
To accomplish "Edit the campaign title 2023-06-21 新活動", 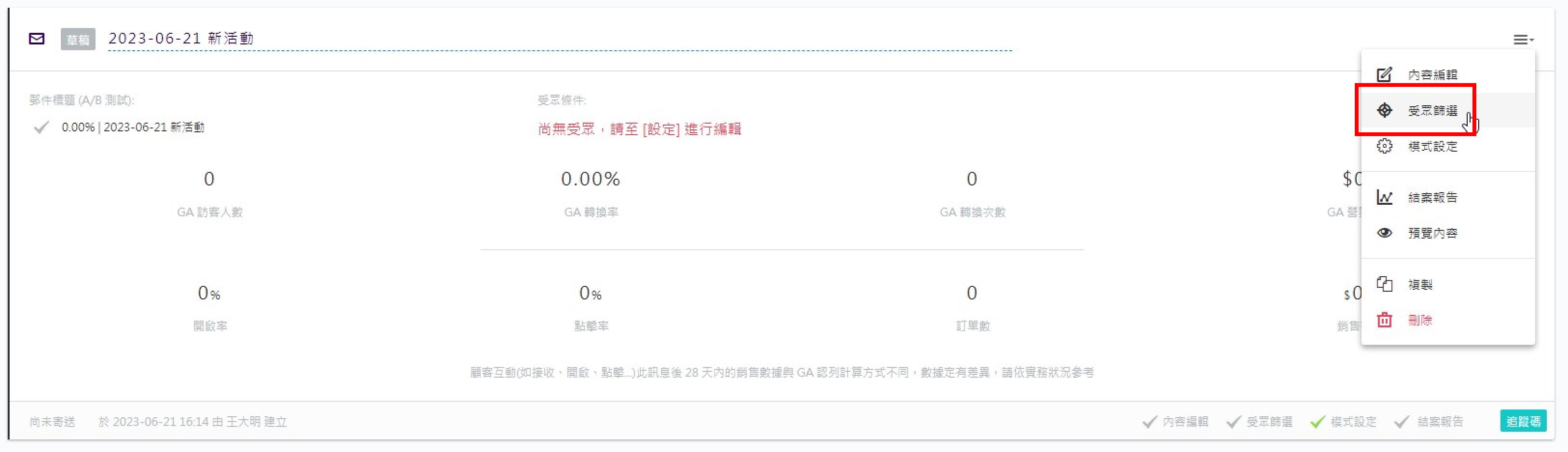I will point(181,38).
